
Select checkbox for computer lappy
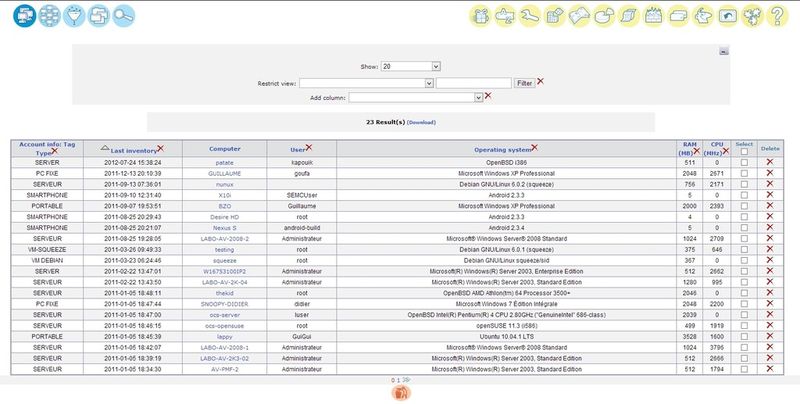744,337
